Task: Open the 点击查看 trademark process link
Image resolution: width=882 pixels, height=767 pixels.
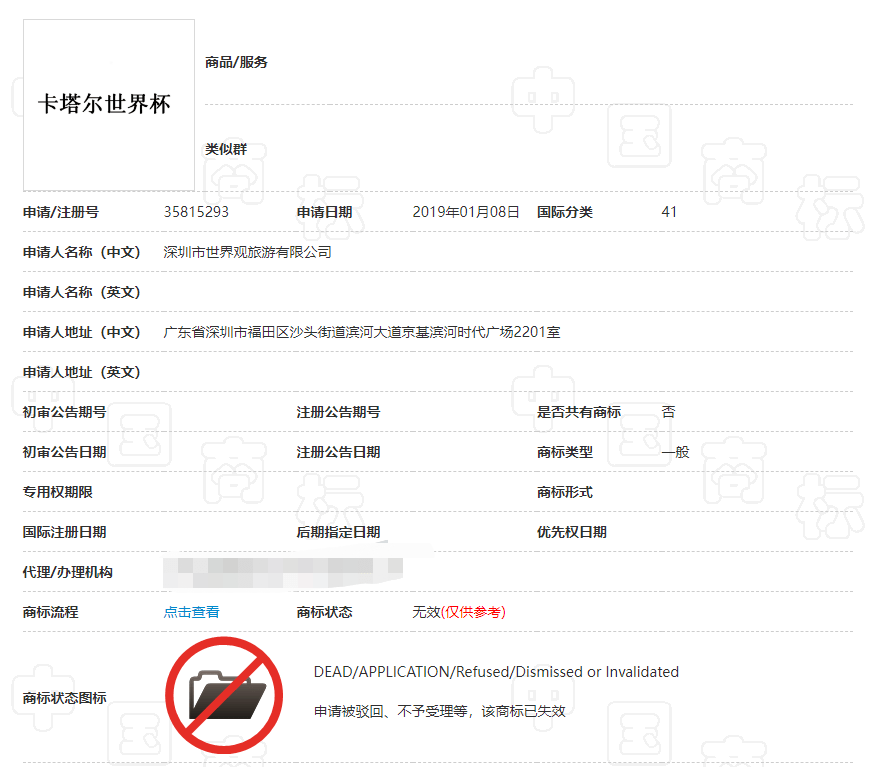Action: pyautogui.click(x=191, y=612)
